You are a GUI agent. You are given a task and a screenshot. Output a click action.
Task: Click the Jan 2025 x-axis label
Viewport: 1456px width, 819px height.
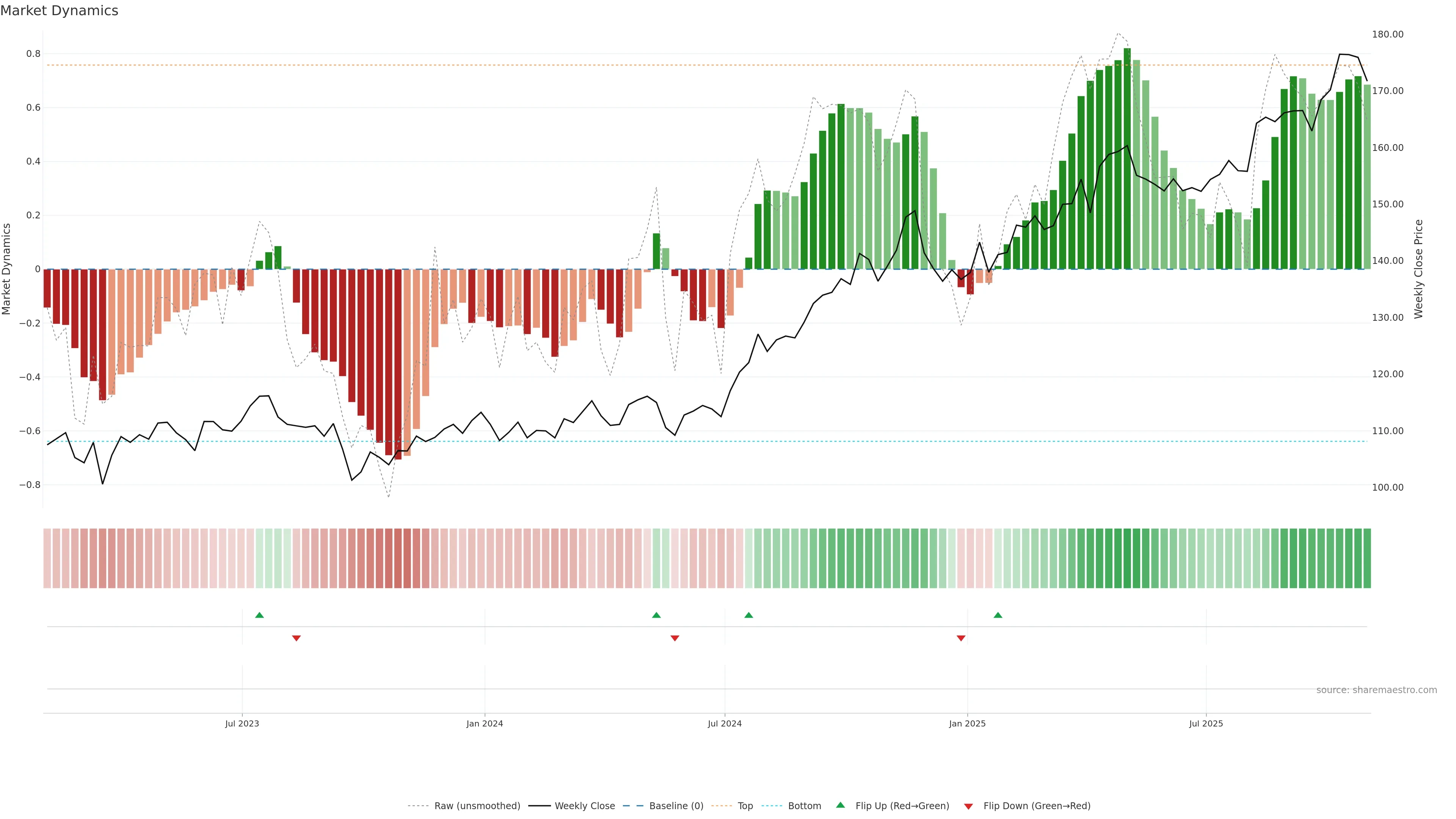click(967, 723)
